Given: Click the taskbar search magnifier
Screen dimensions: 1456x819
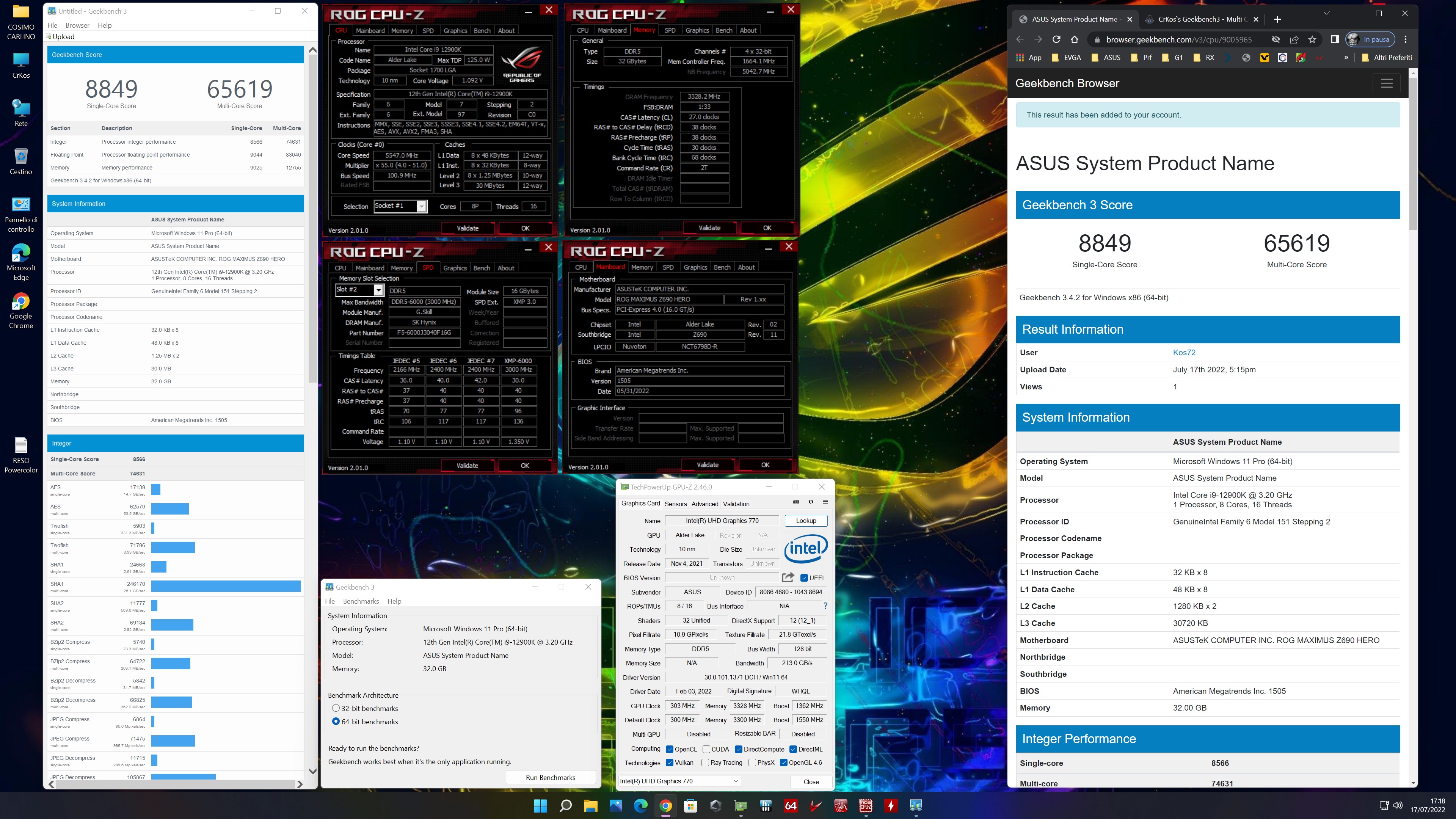Looking at the screenshot, I should [x=565, y=805].
